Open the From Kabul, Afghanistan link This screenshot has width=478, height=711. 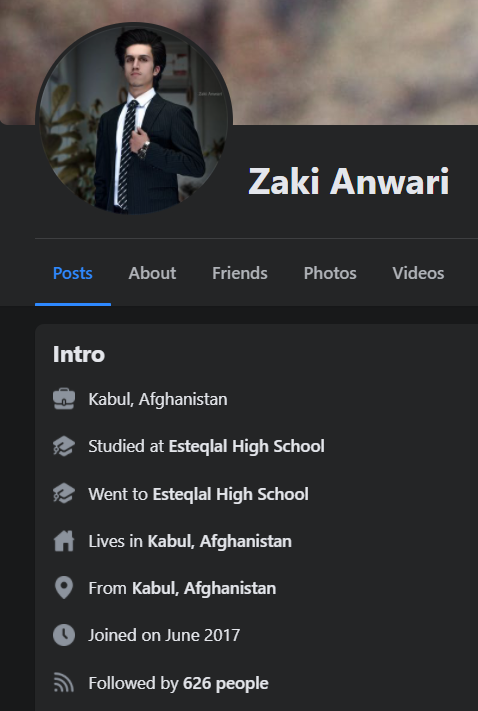(x=204, y=589)
